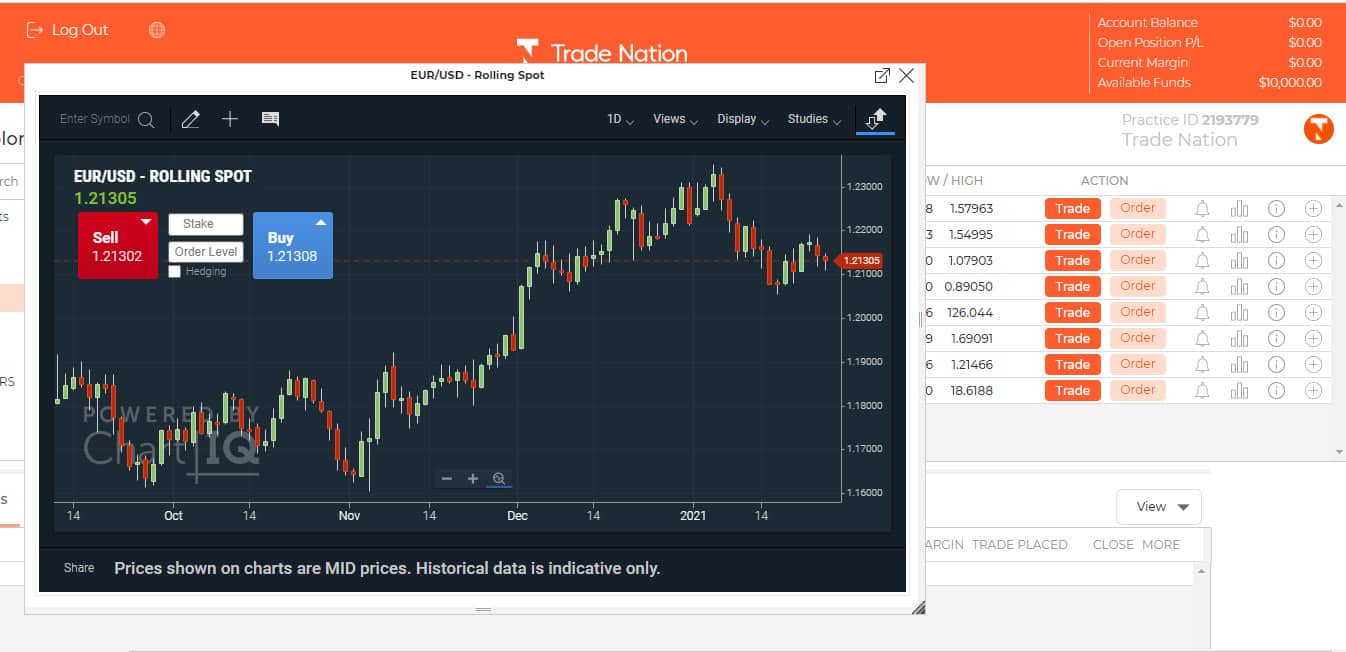This screenshot has width=1346, height=652.
Task: Expand the 1D timeframe dropdown
Action: pyautogui.click(x=620, y=119)
